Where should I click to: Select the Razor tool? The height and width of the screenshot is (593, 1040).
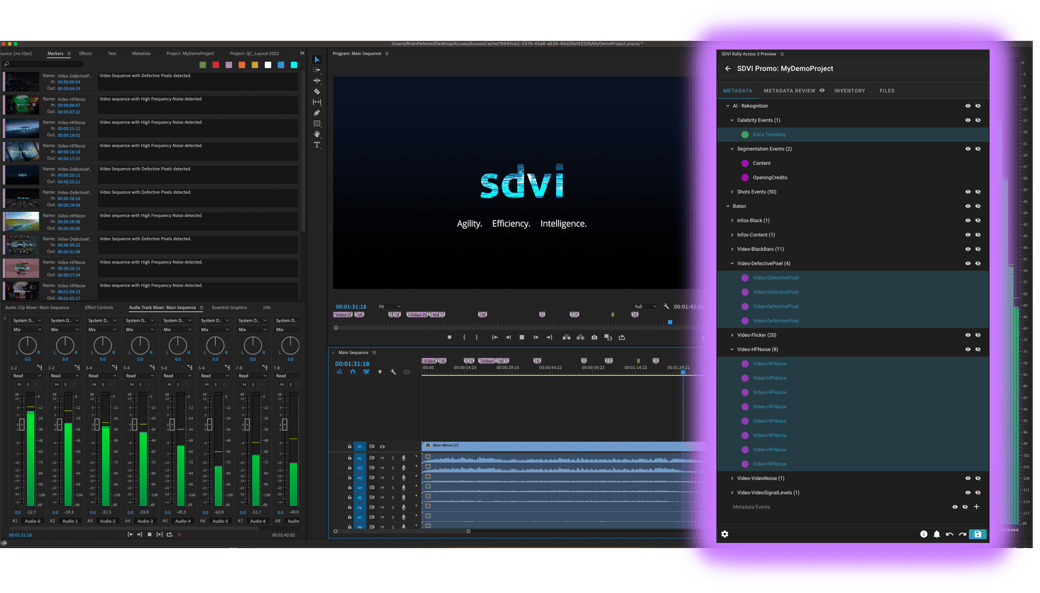click(x=316, y=92)
